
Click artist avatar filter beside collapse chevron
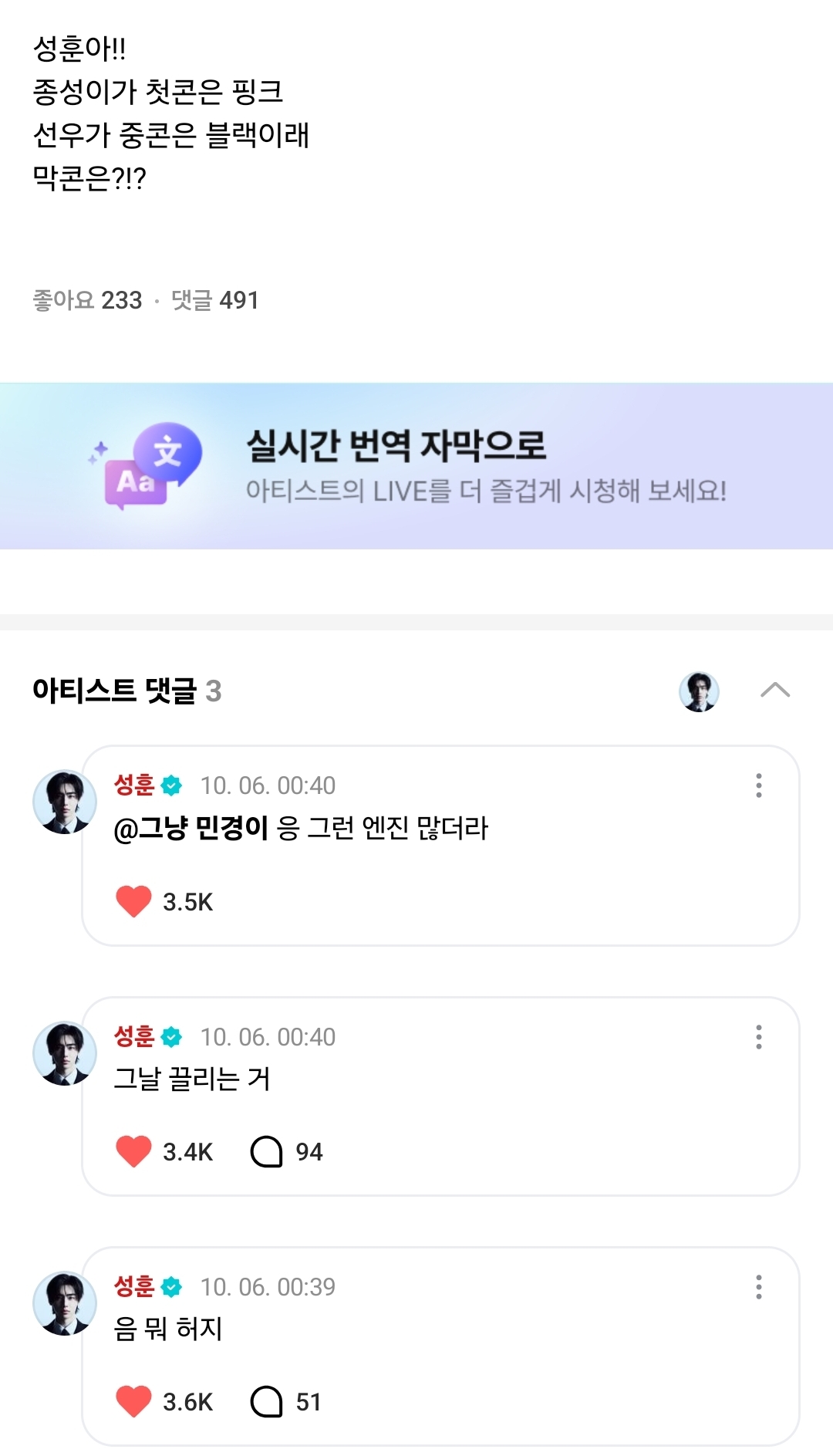699,691
